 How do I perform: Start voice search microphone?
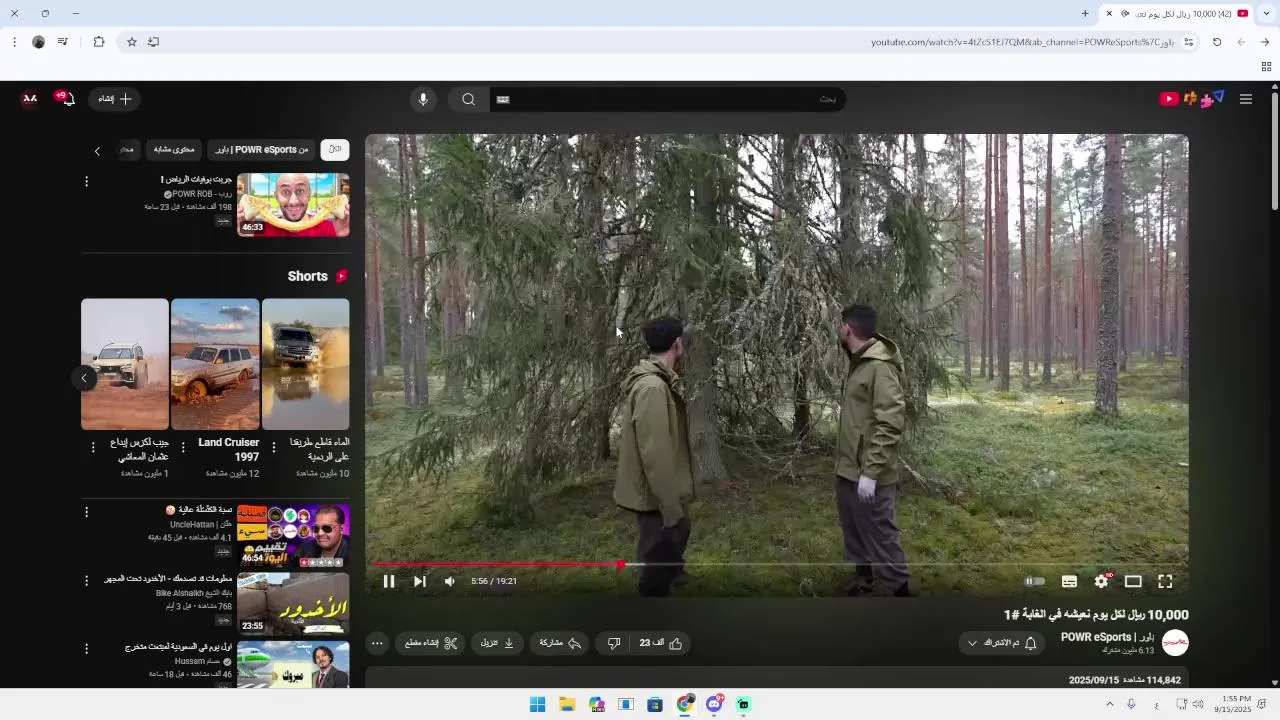click(x=423, y=99)
